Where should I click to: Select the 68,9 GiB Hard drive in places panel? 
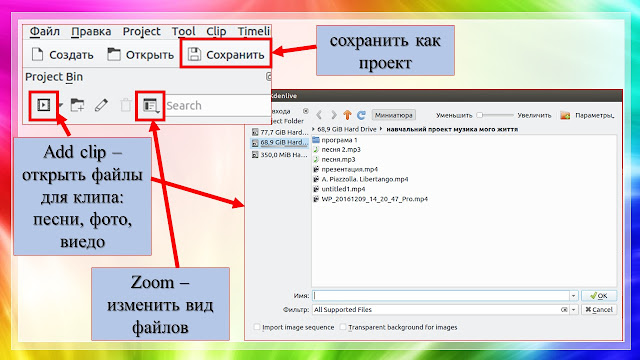[280, 142]
